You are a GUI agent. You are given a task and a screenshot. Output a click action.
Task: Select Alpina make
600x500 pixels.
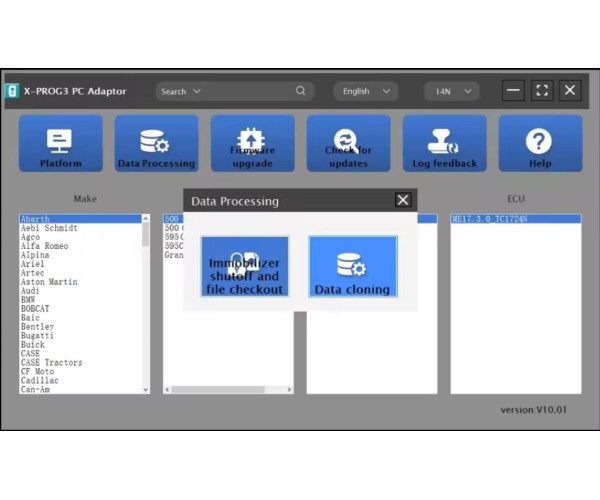[80, 255]
